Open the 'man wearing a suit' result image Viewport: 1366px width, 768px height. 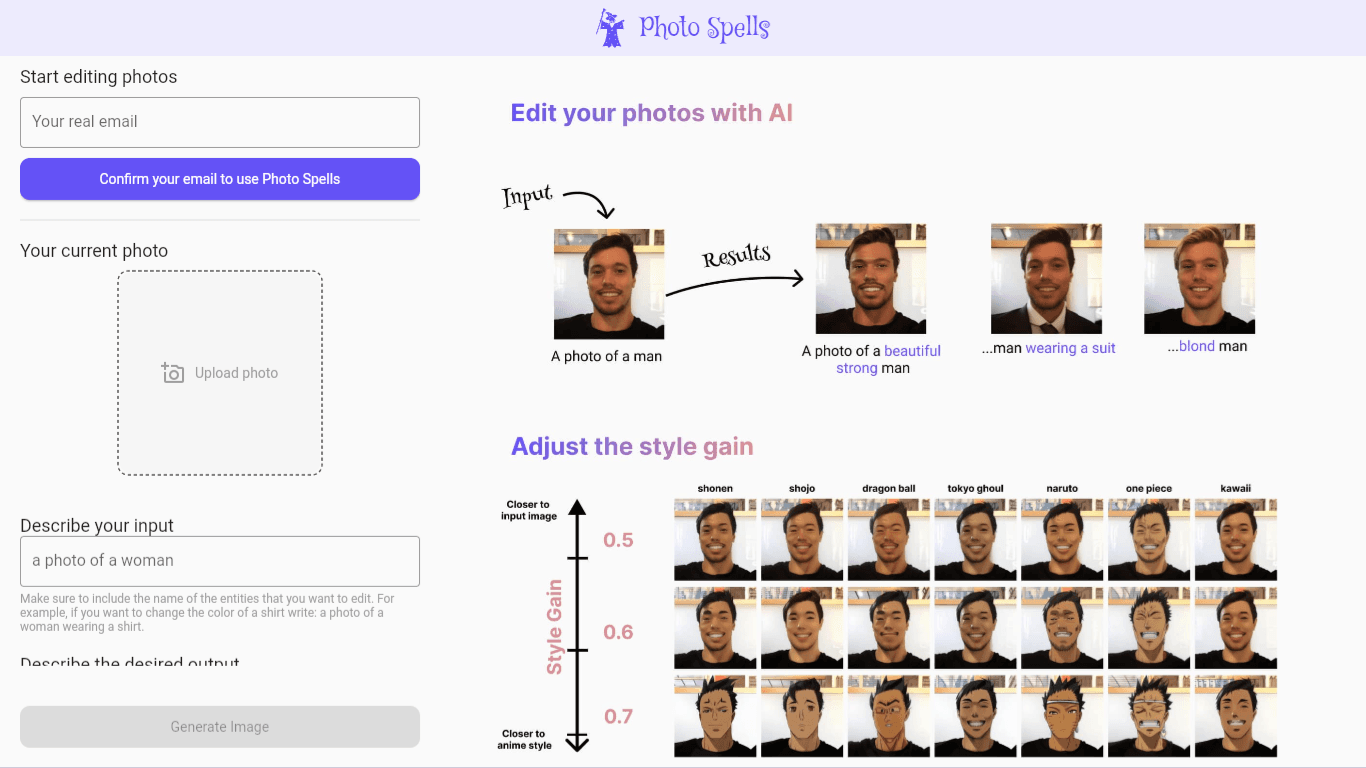tap(1046, 279)
